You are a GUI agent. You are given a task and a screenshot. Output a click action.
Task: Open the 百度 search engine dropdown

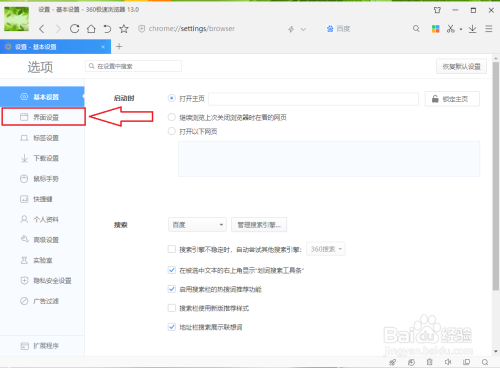tap(197, 225)
